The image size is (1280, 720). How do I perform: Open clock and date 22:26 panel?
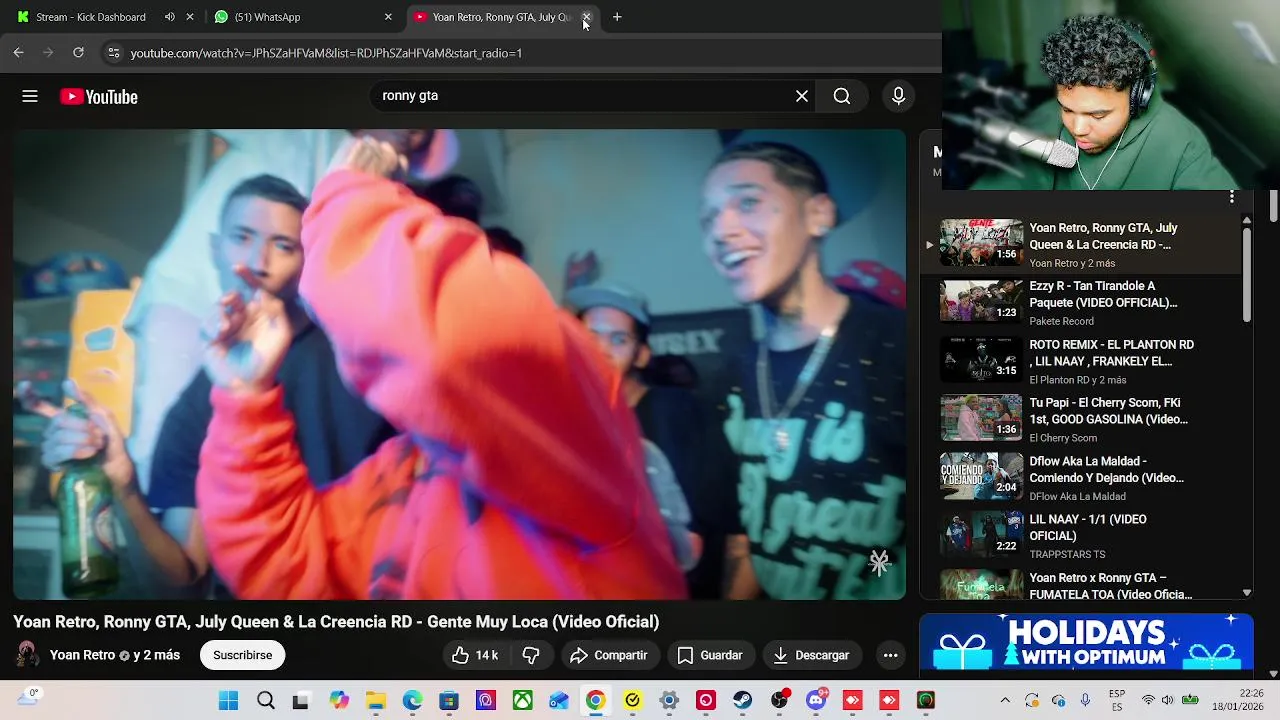1236,700
